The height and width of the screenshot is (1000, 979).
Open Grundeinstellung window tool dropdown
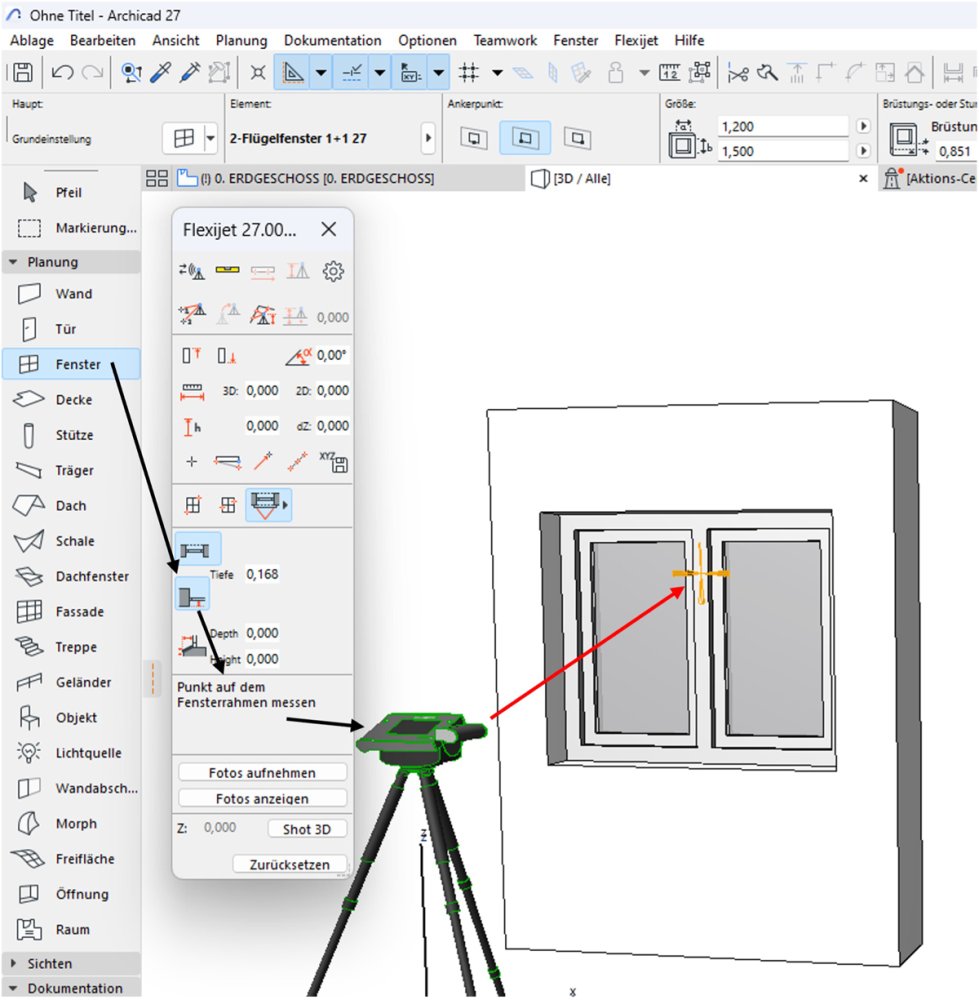coord(210,138)
